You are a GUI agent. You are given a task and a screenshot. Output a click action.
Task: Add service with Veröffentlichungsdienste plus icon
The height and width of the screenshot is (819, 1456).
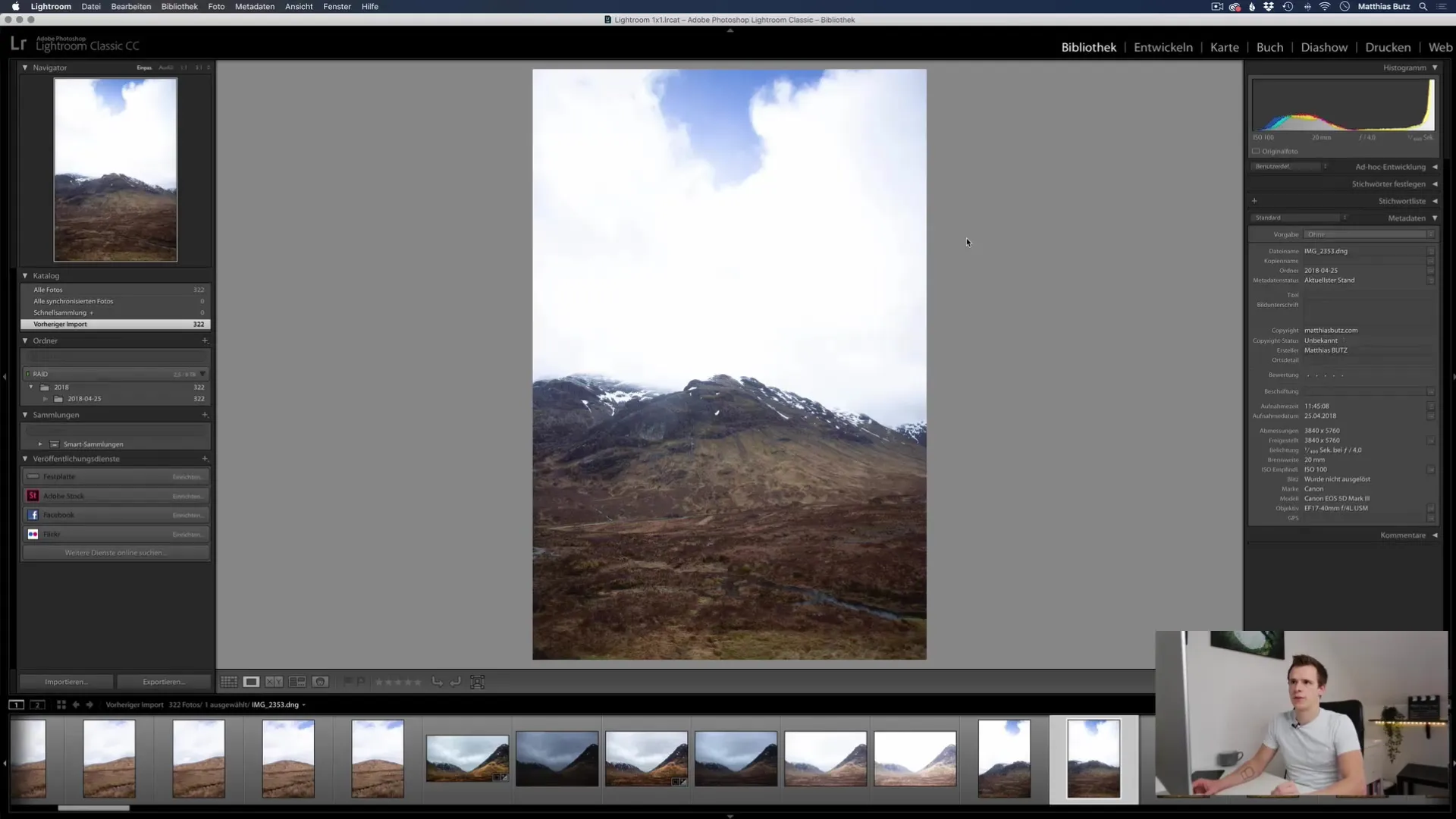(205, 459)
